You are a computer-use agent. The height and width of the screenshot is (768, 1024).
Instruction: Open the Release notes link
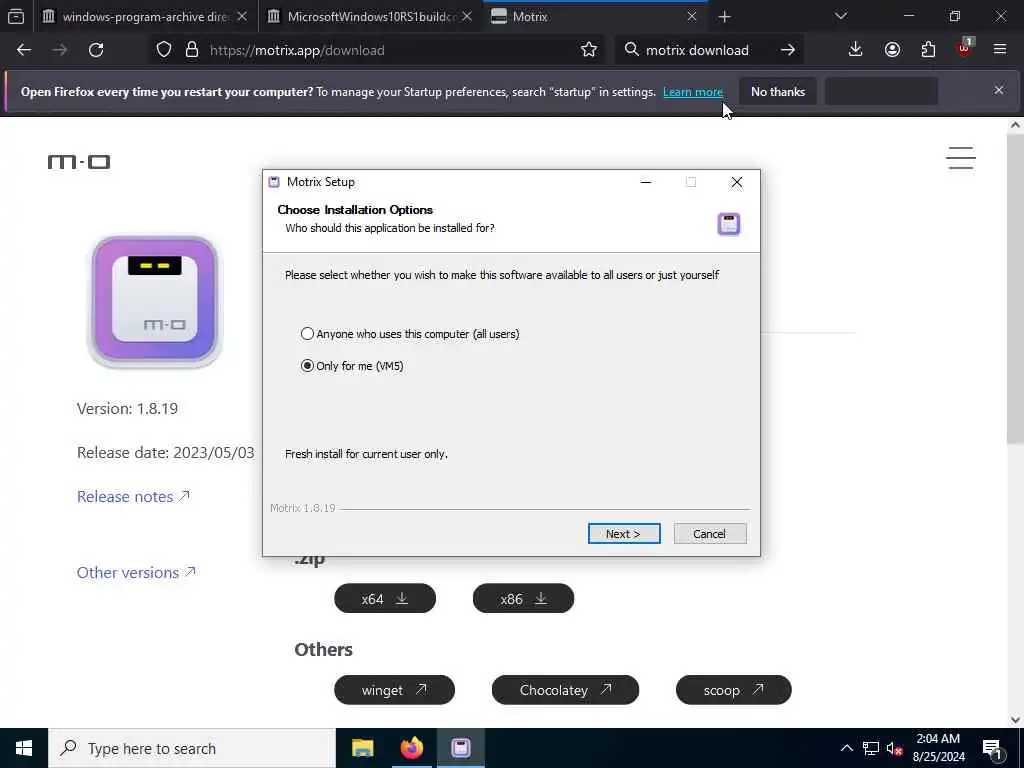(133, 496)
